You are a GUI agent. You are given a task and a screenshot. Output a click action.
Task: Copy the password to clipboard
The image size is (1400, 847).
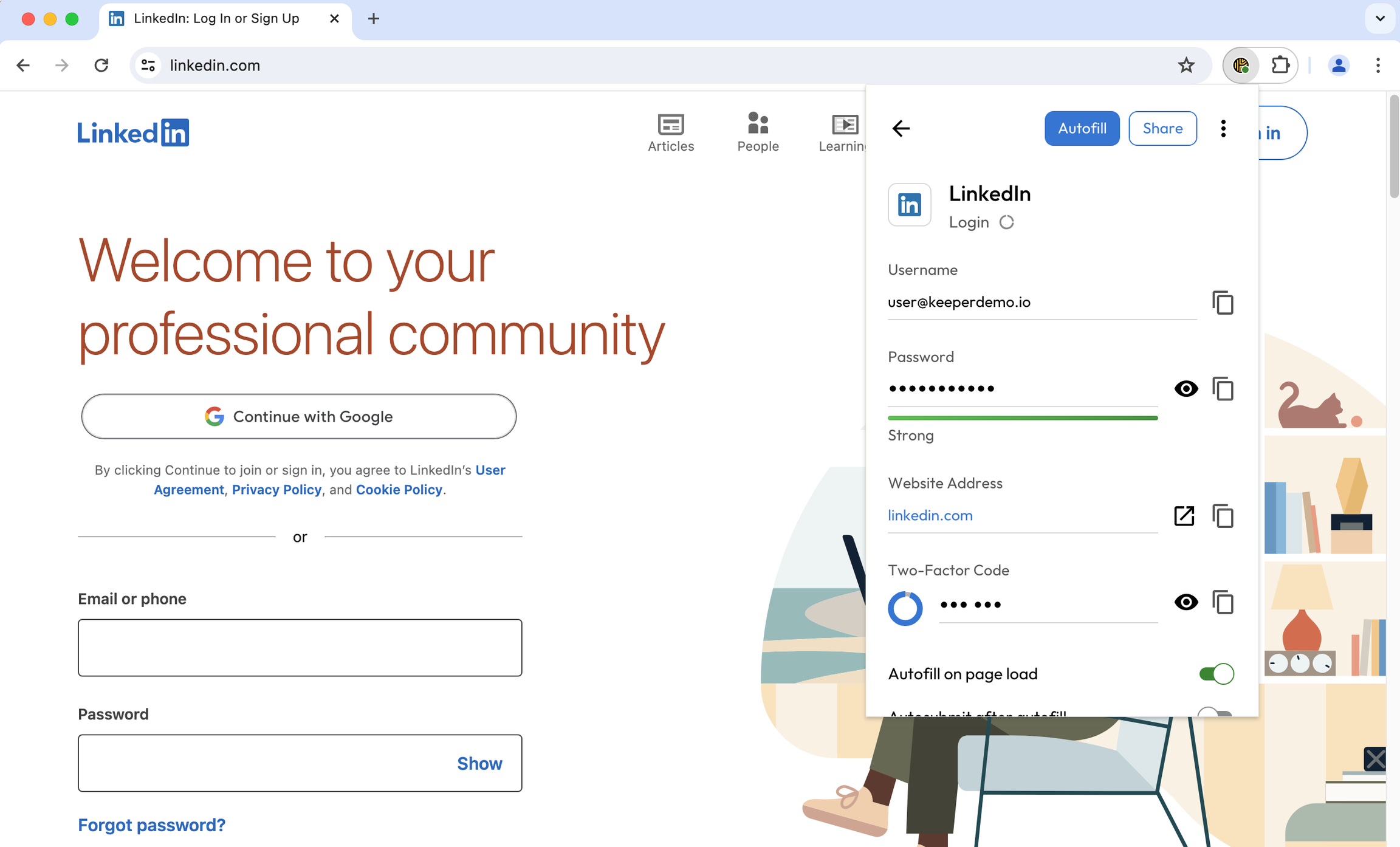coord(1223,389)
